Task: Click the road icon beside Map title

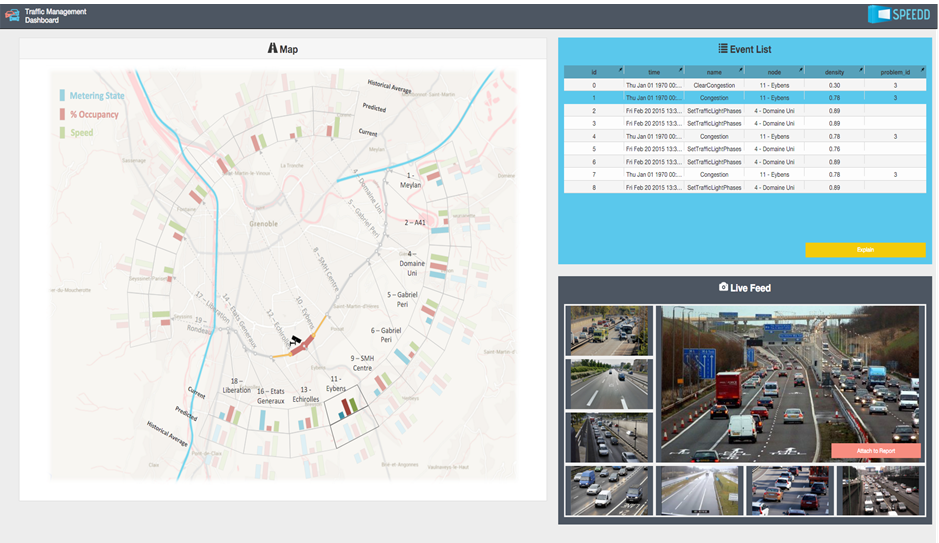Action: pyautogui.click(x=272, y=49)
